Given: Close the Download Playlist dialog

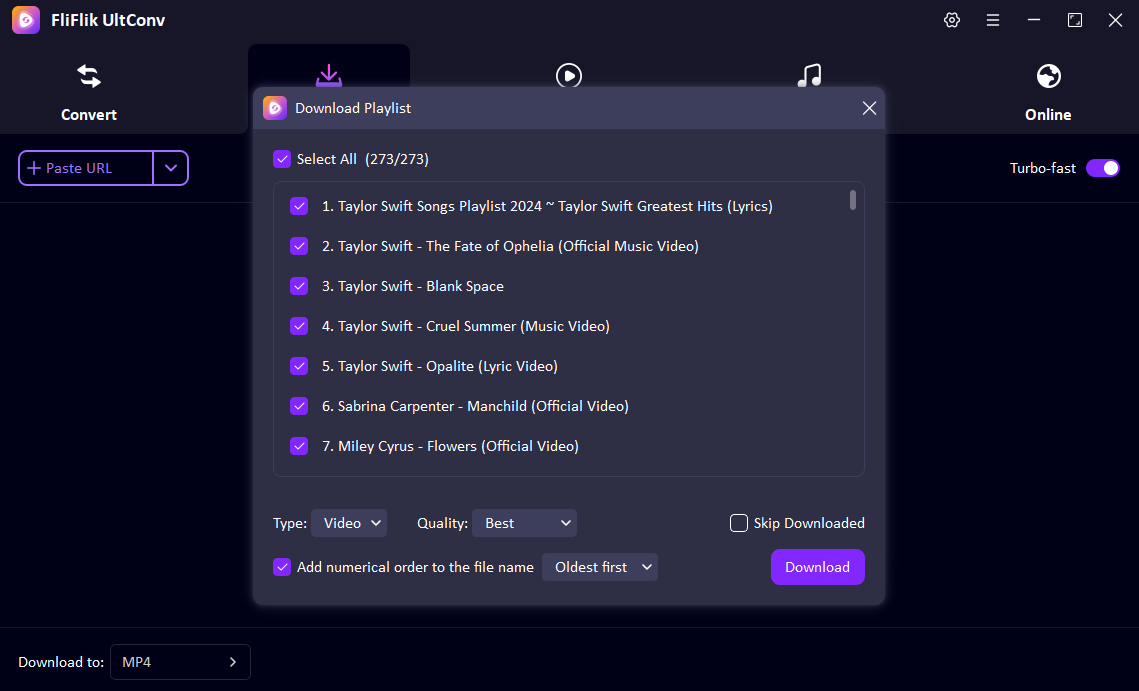Looking at the screenshot, I should (869, 108).
